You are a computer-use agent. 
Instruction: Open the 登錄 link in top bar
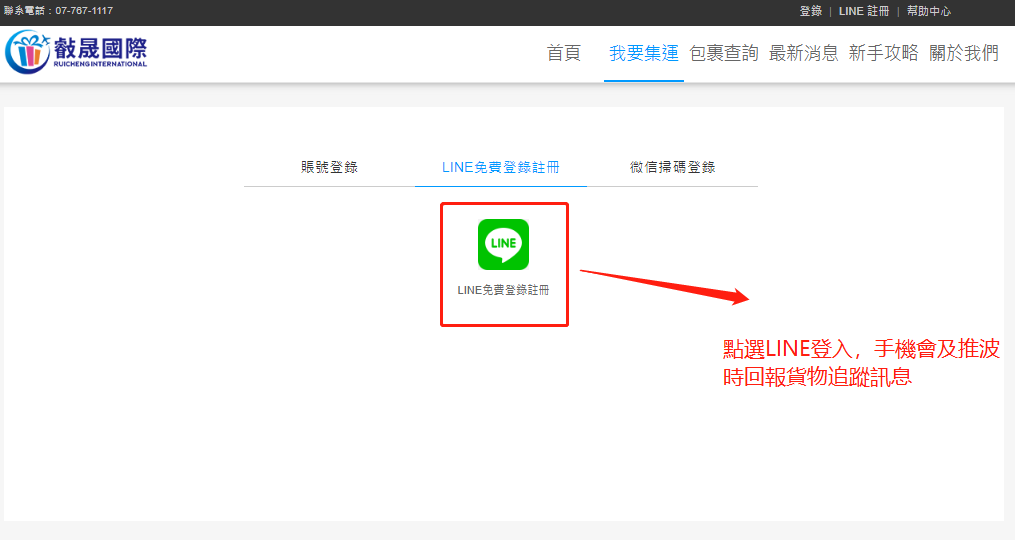point(811,11)
